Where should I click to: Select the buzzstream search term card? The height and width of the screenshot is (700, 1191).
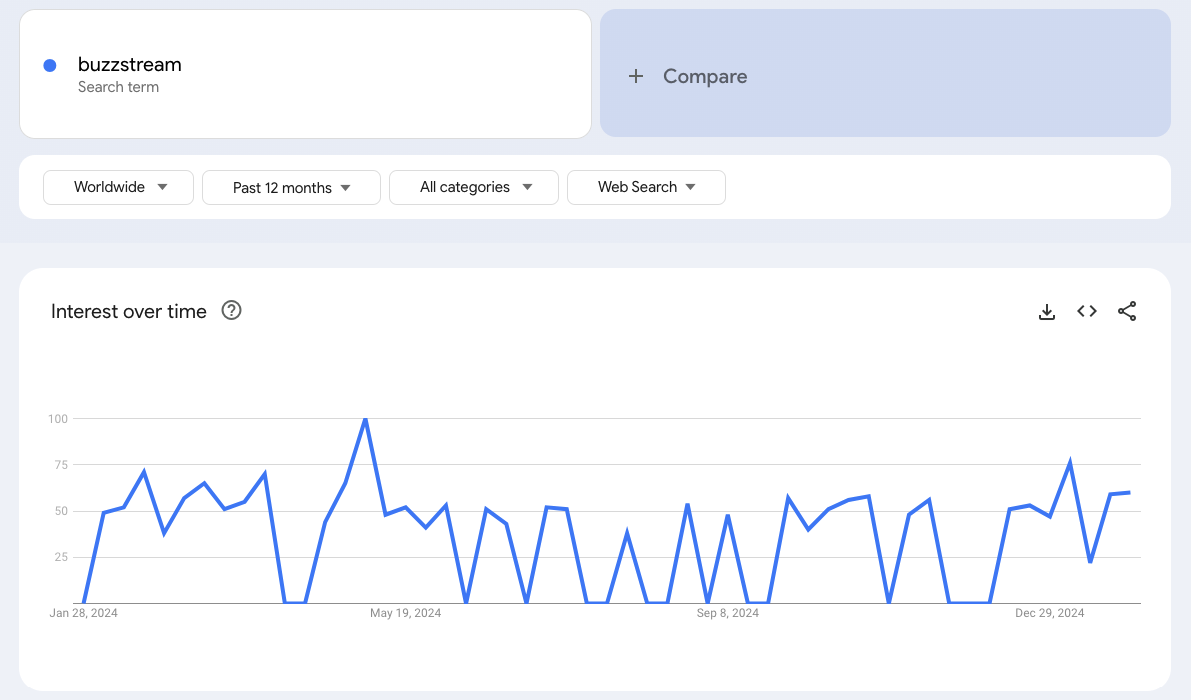[305, 73]
